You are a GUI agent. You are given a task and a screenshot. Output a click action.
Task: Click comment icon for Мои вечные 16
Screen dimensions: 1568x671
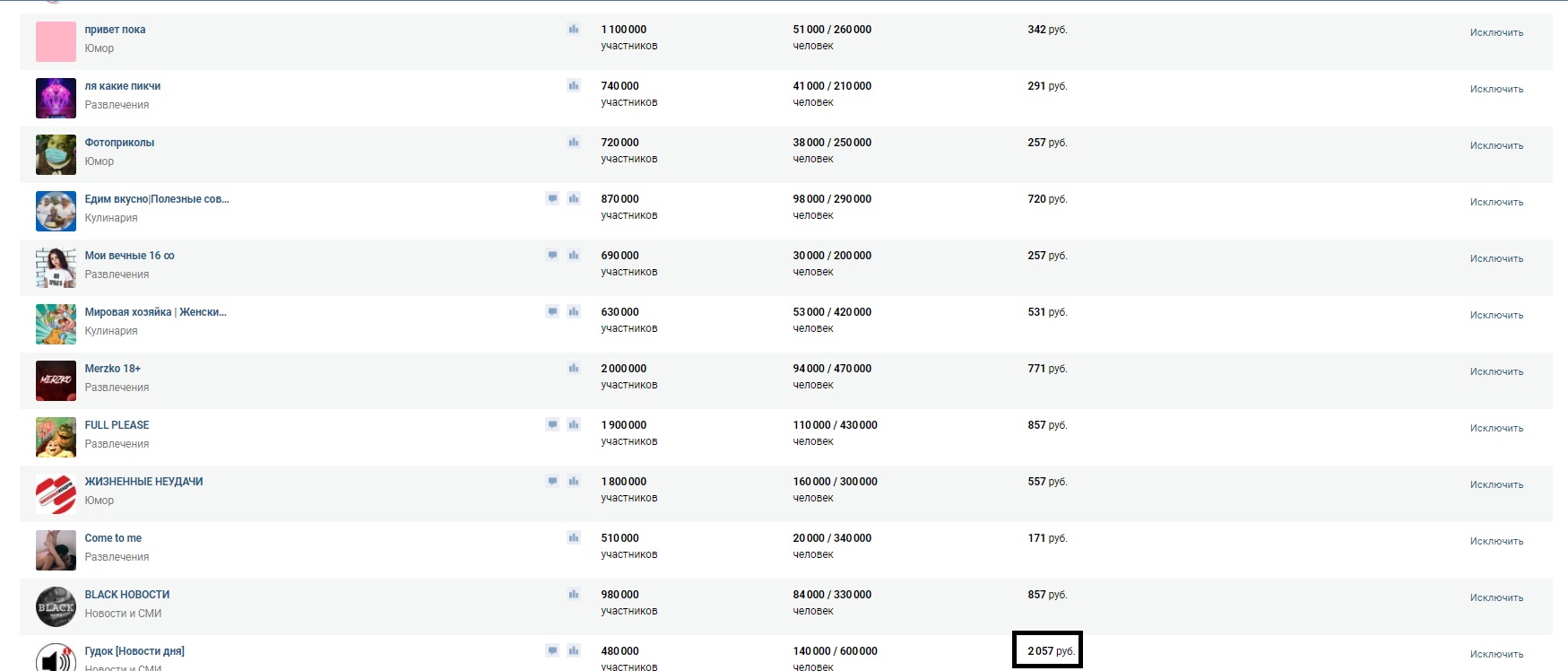point(552,256)
